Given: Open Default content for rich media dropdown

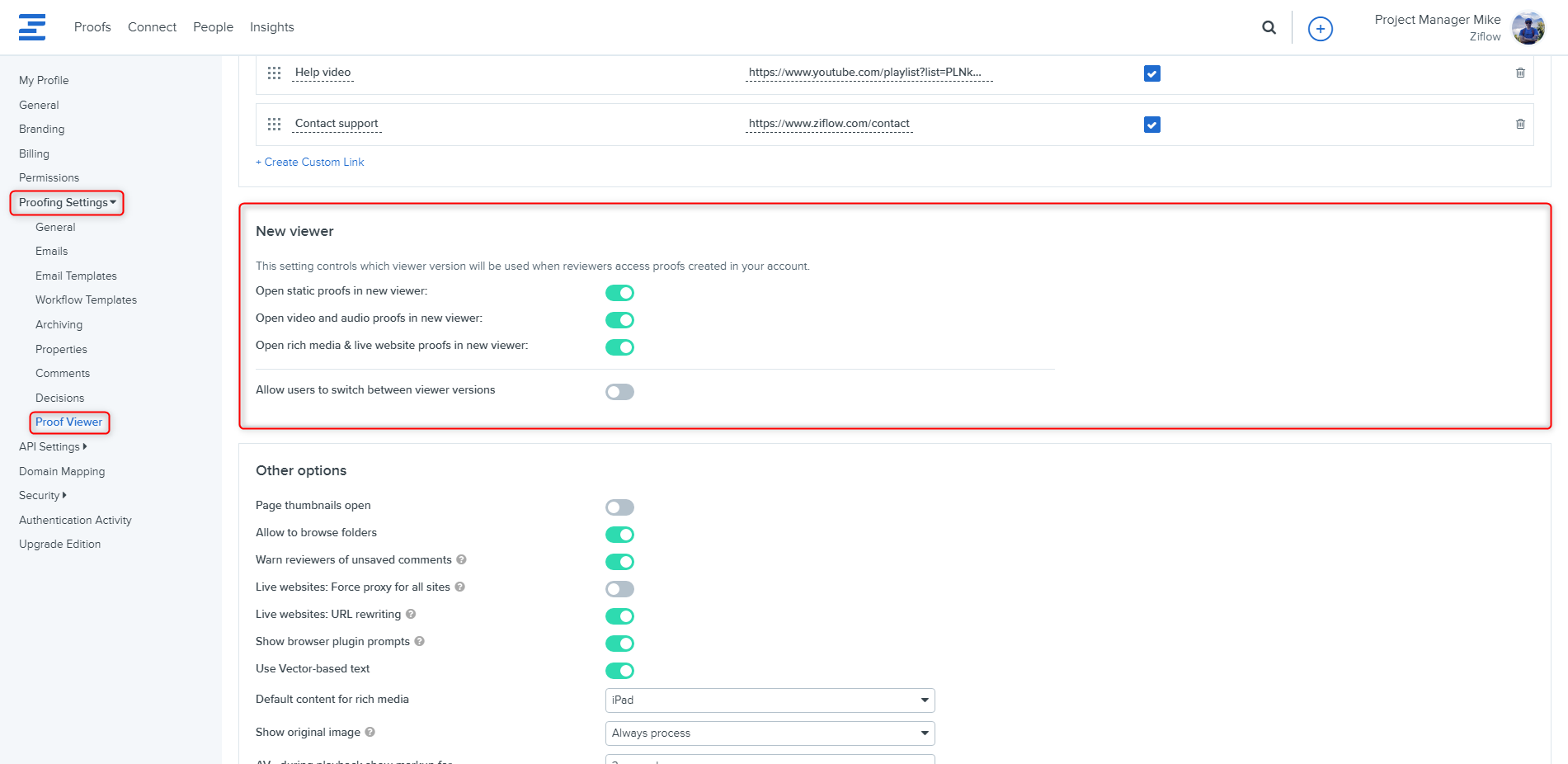Looking at the screenshot, I should click(769, 700).
